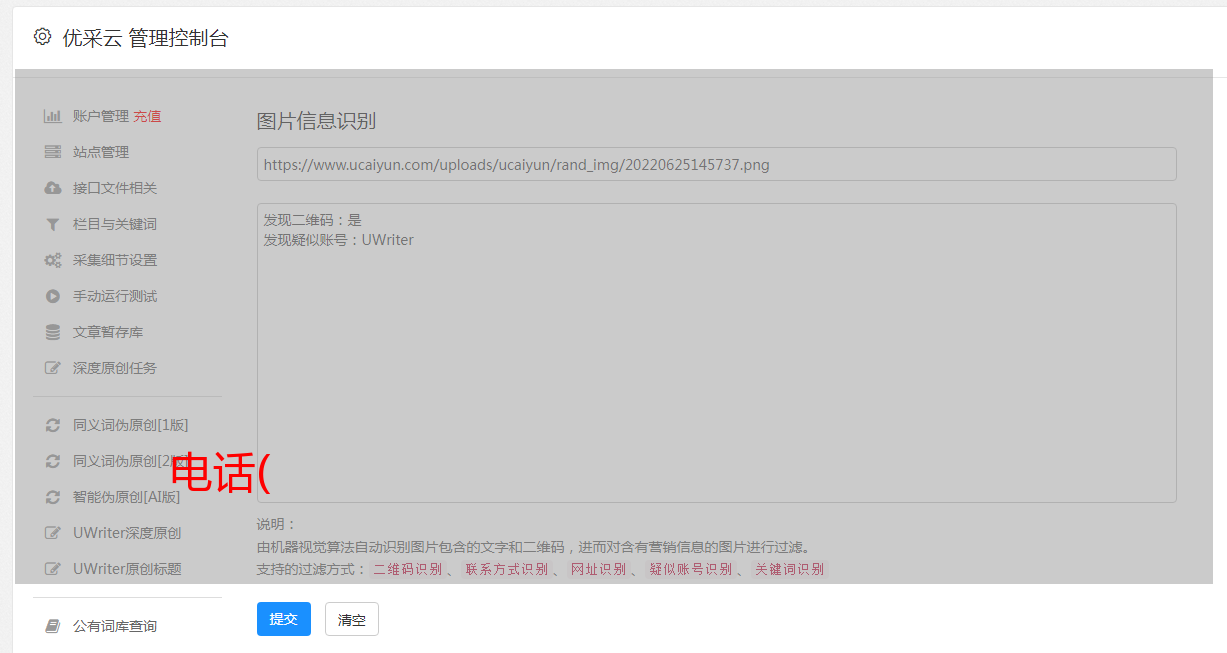Click result line 发现二维码：是
1227x653 pixels.
(313, 220)
